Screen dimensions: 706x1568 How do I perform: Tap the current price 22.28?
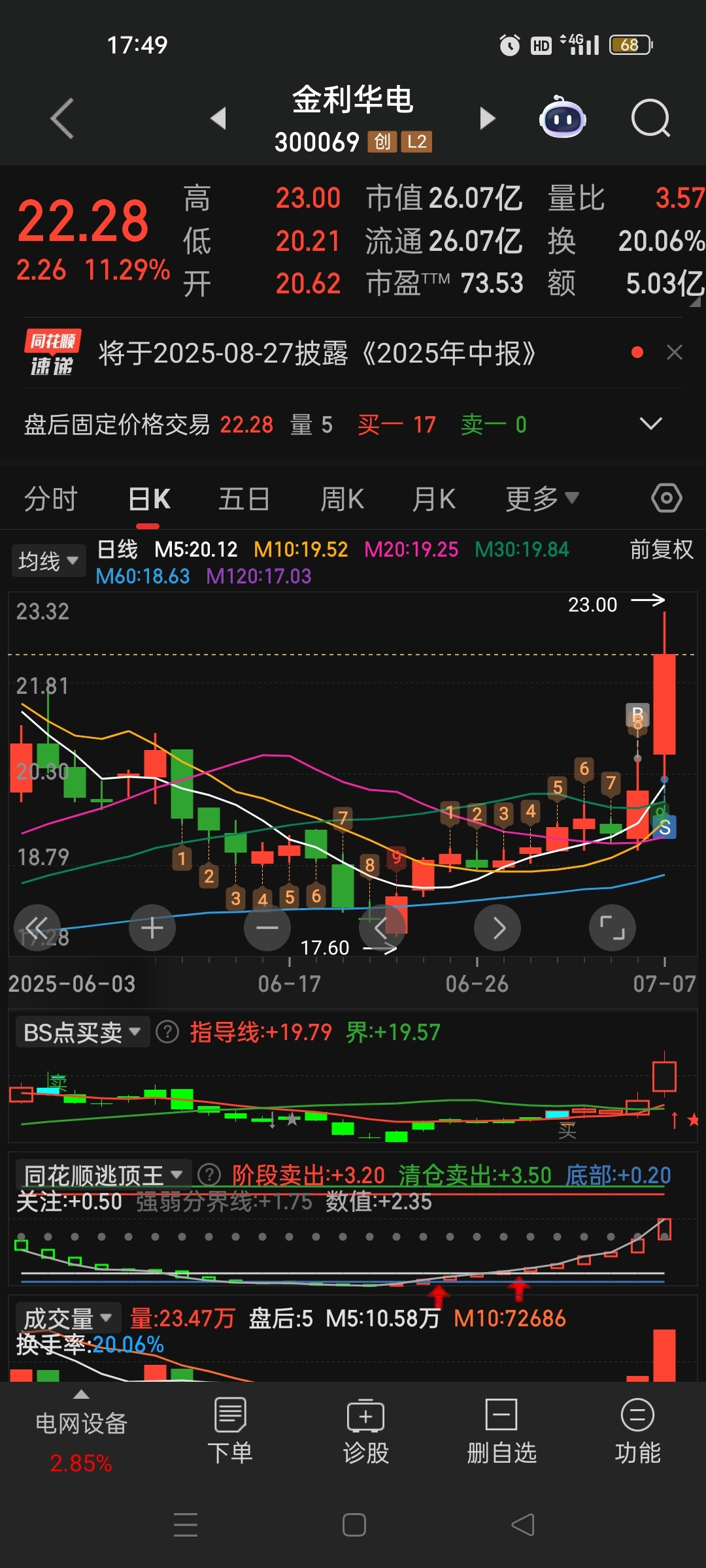click(83, 221)
